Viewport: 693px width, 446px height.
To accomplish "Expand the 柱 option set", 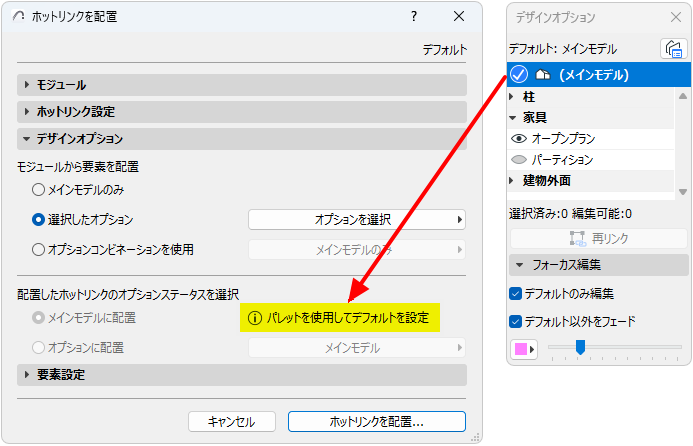I will pyautogui.click(x=512, y=96).
